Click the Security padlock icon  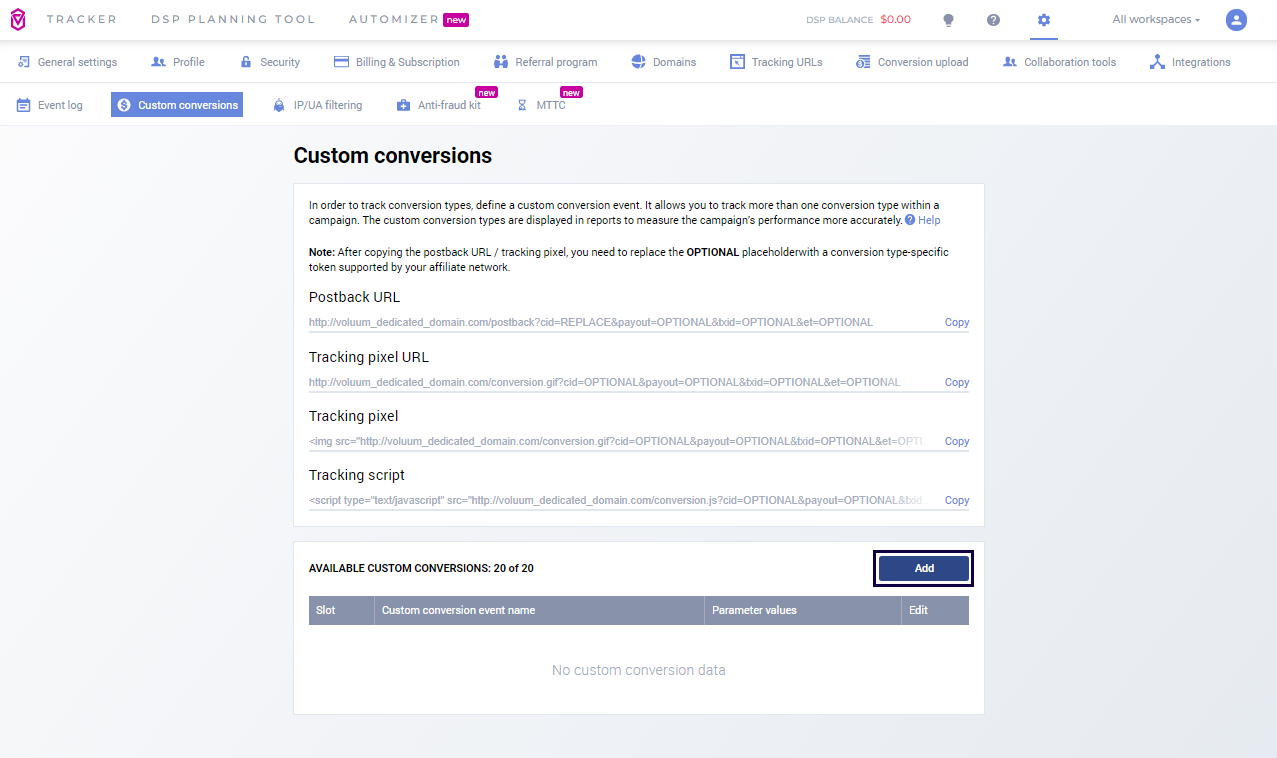pyautogui.click(x=245, y=61)
